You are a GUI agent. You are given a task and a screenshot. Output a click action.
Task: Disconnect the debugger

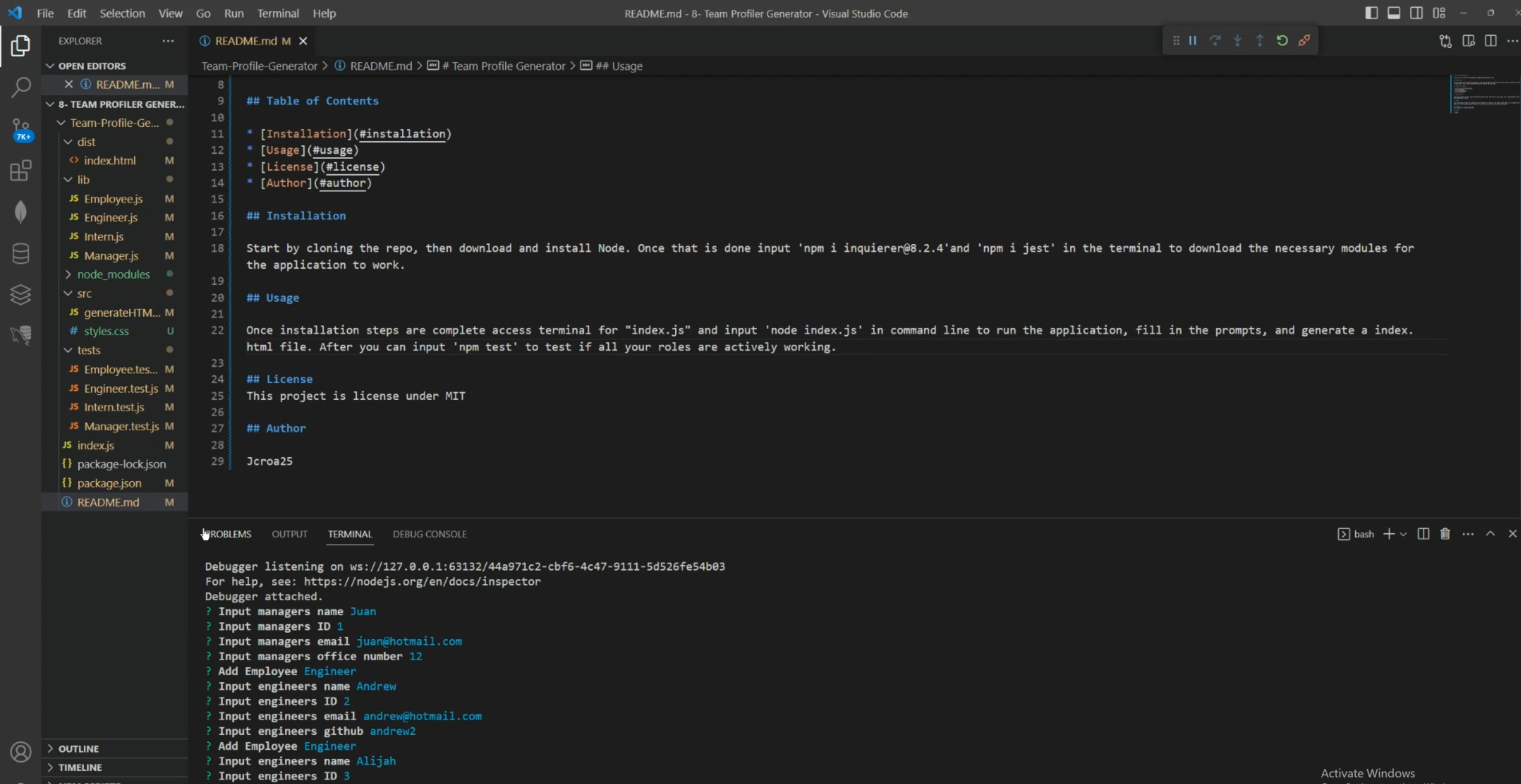click(1304, 41)
